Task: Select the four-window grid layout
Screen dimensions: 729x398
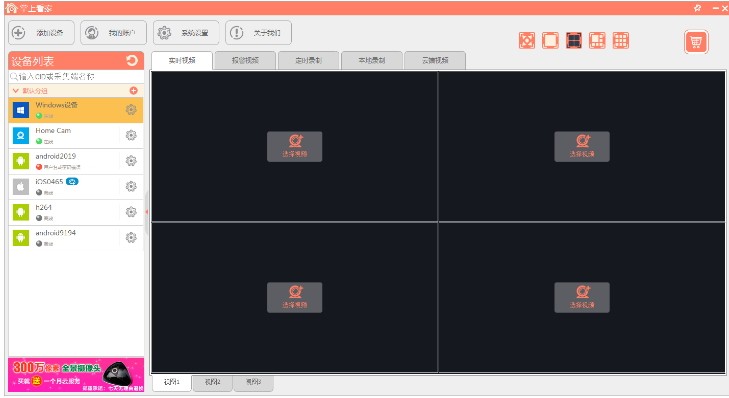Action: click(x=574, y=41)
